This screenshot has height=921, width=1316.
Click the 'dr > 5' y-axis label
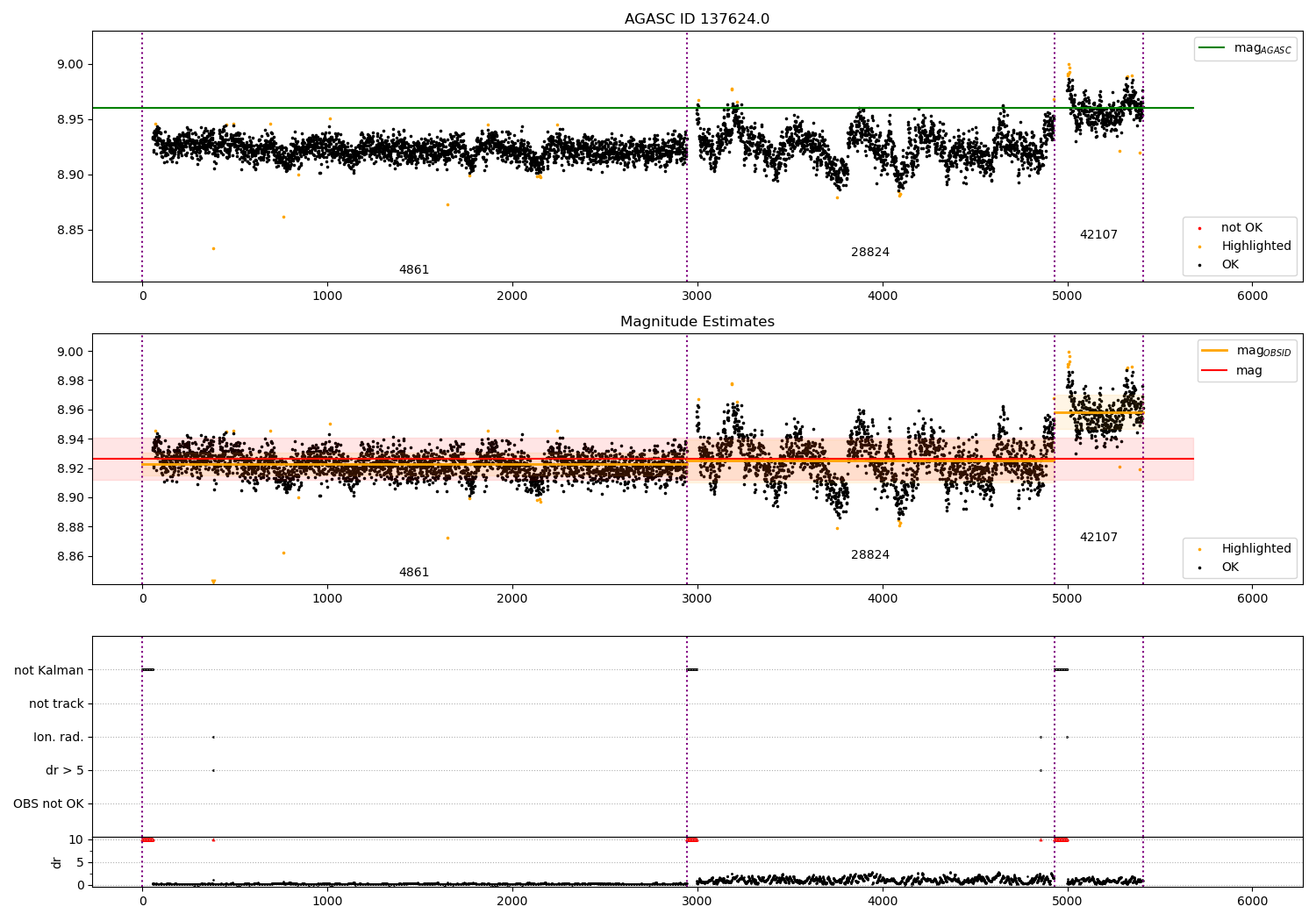point(65,771)
